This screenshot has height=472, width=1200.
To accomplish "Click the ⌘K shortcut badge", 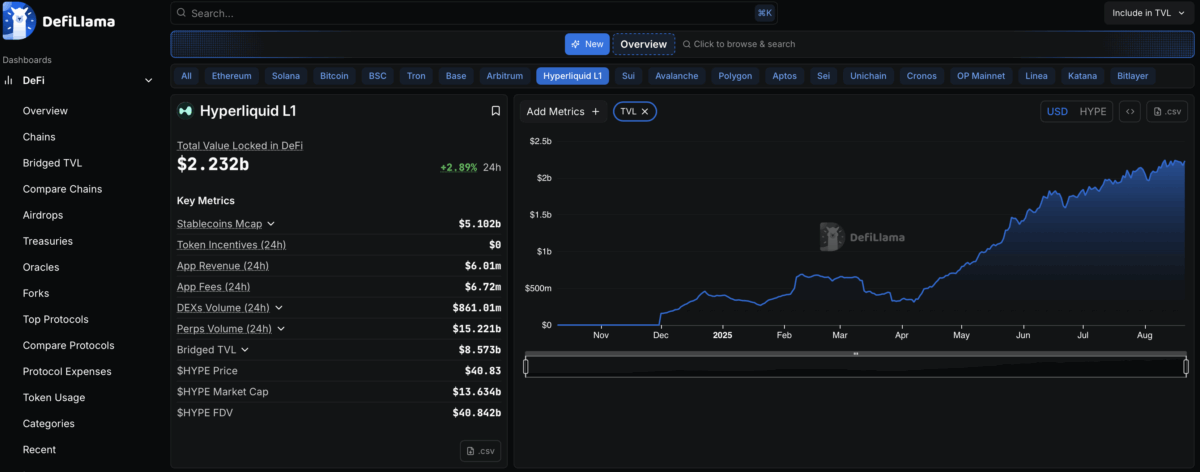I will (765, 13).
